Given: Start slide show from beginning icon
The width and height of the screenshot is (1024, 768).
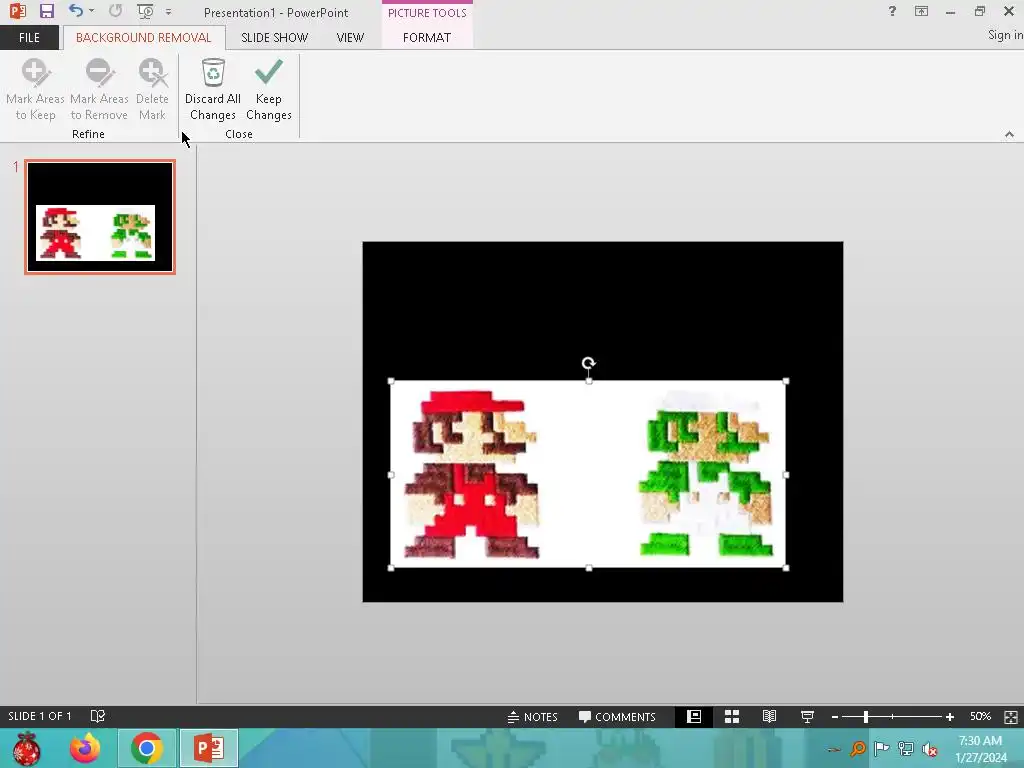Looking at the screenshot, I should coord(145,11).
